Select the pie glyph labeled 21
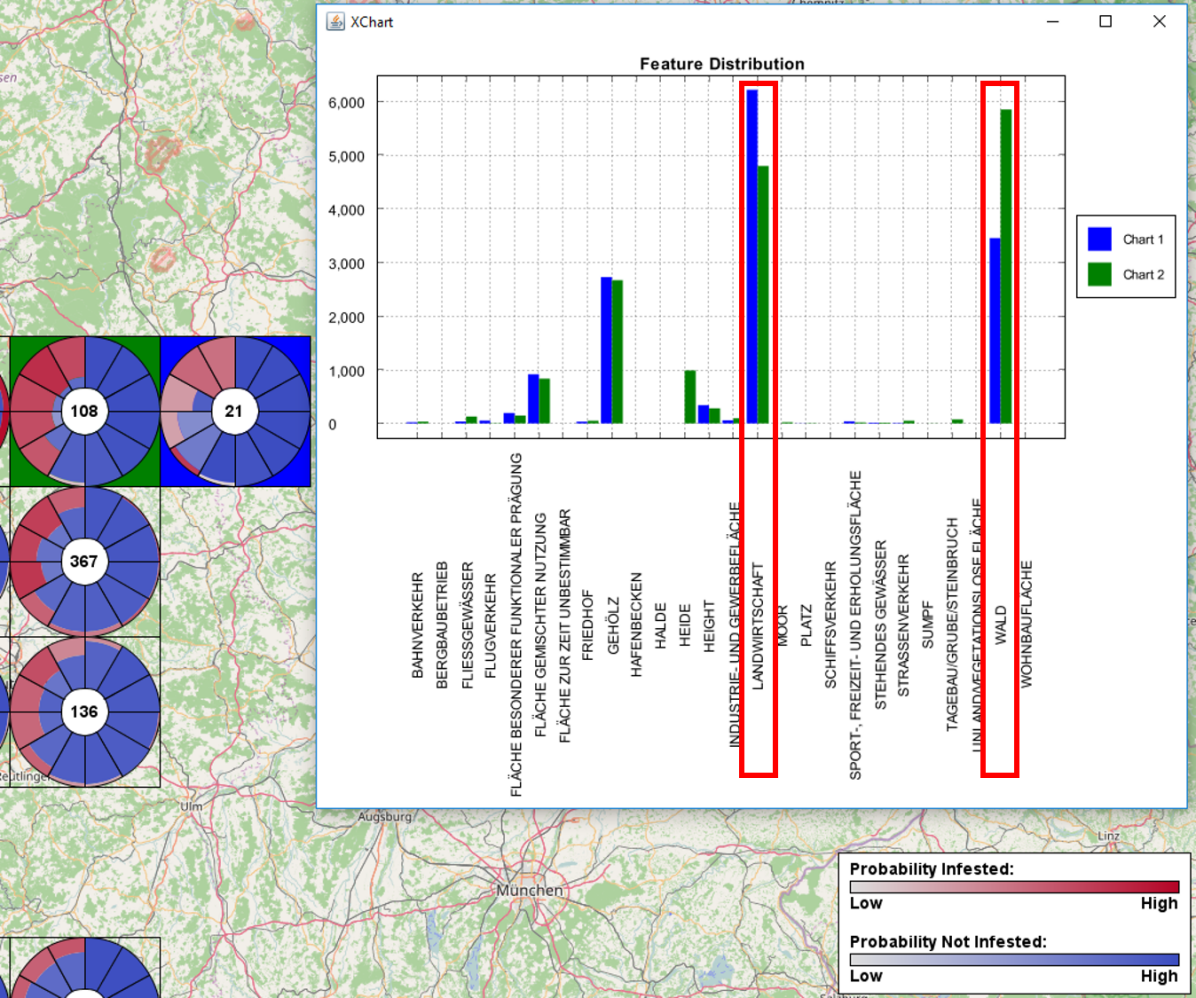 [235, 411]
